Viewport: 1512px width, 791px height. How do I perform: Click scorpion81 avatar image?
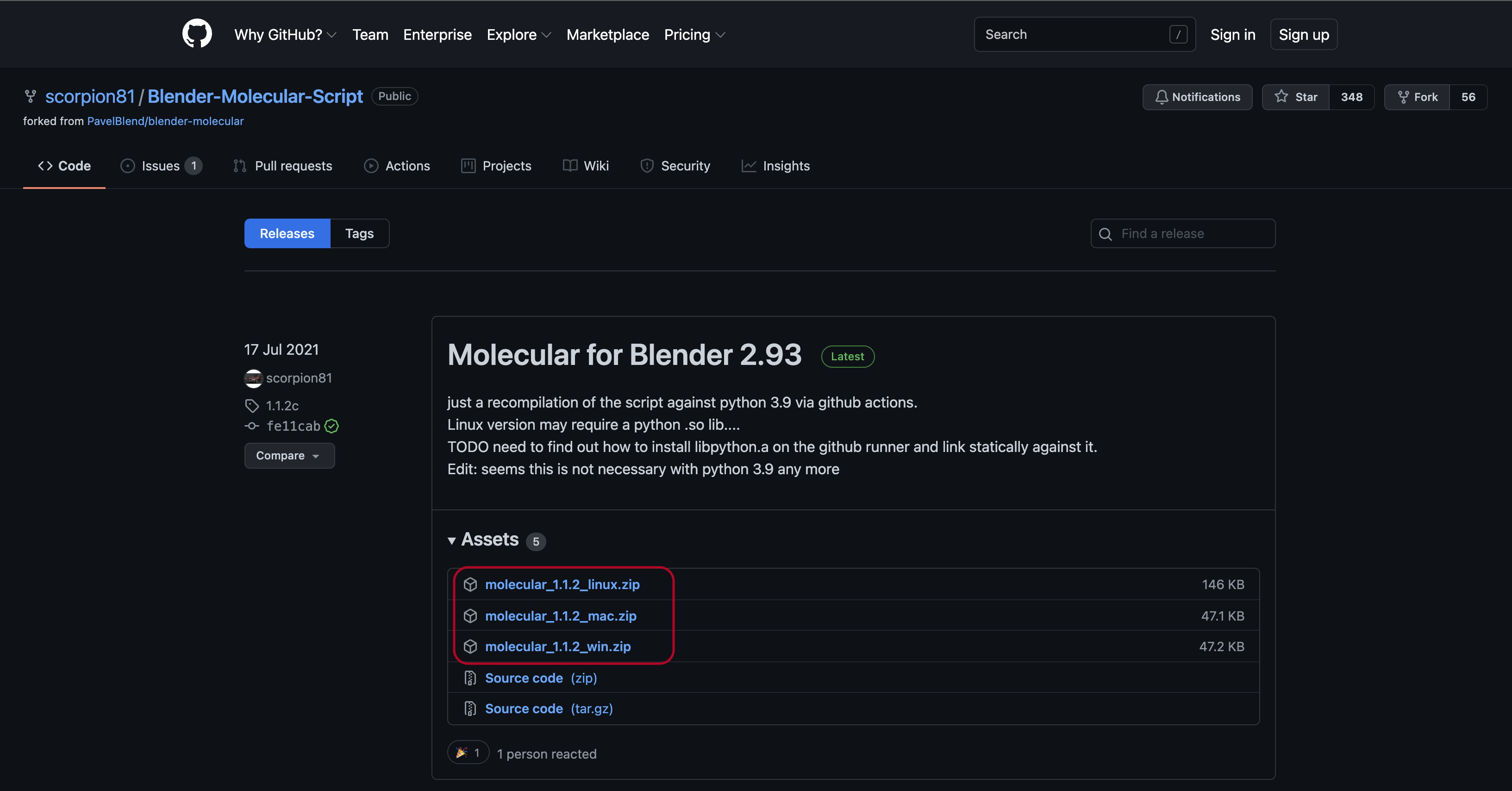click(253, 378)
